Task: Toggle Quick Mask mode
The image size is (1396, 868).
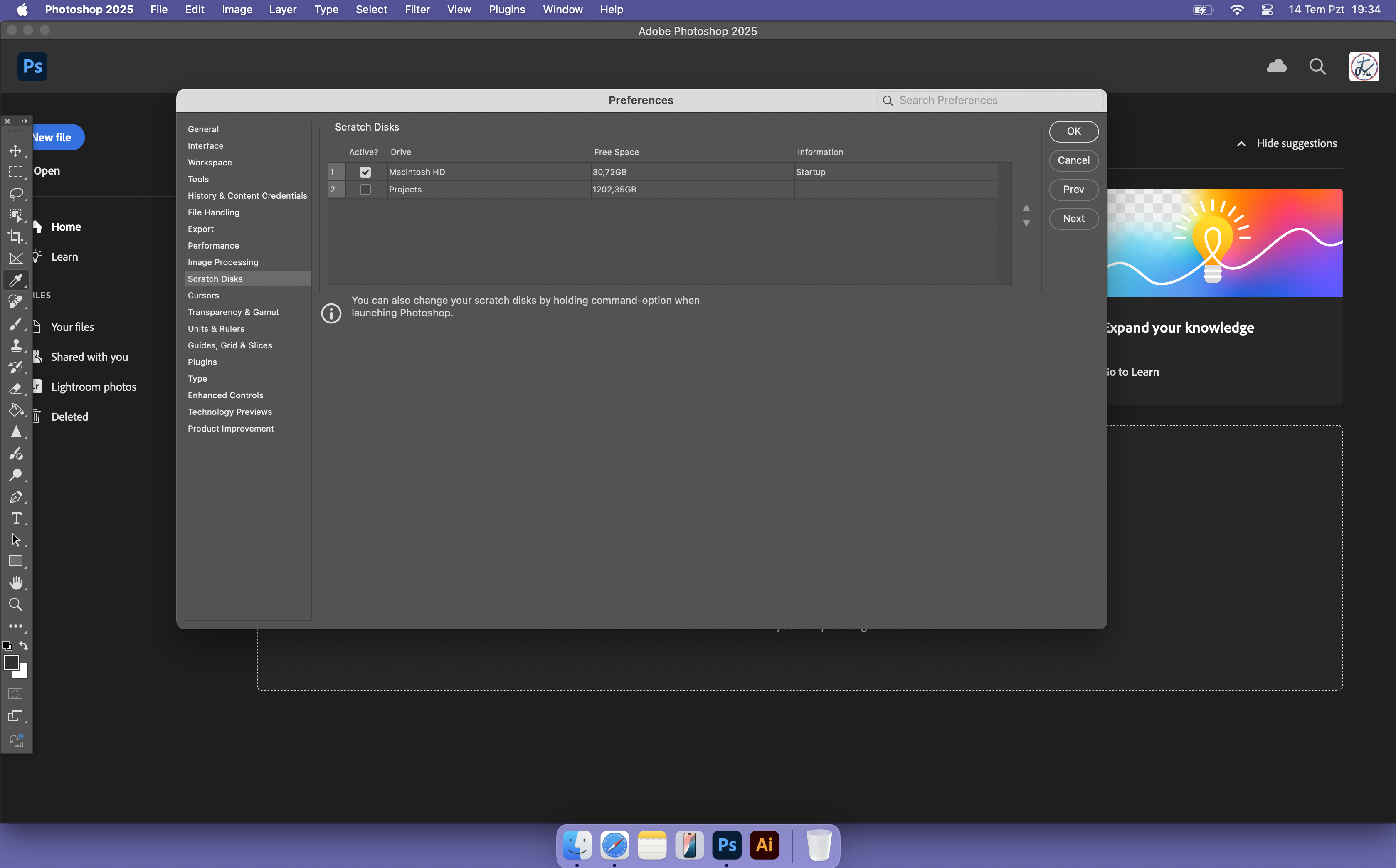Action: (15, 694)
